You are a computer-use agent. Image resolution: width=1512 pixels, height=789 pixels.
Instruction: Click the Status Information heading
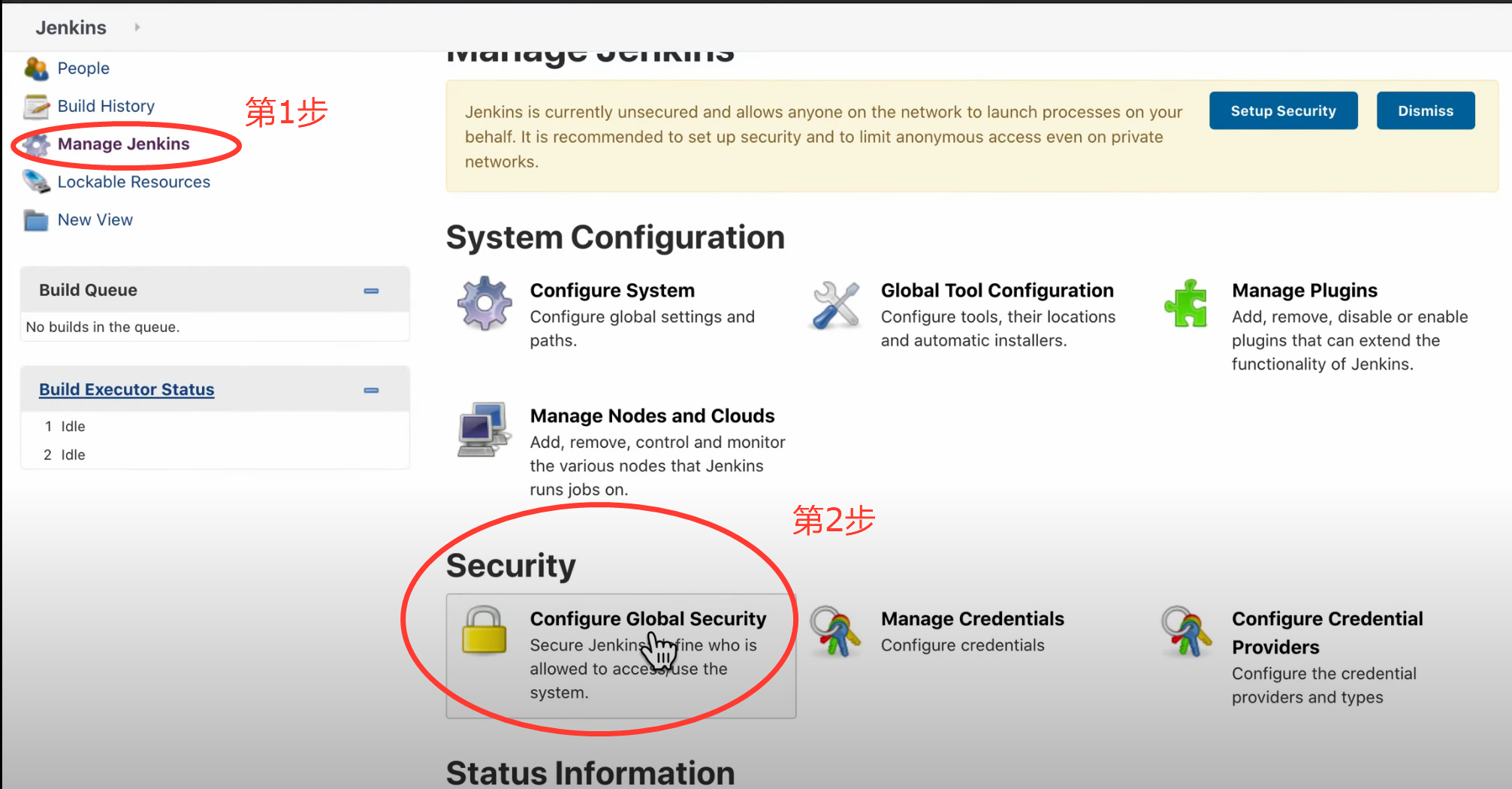click(x=590, y=772)
